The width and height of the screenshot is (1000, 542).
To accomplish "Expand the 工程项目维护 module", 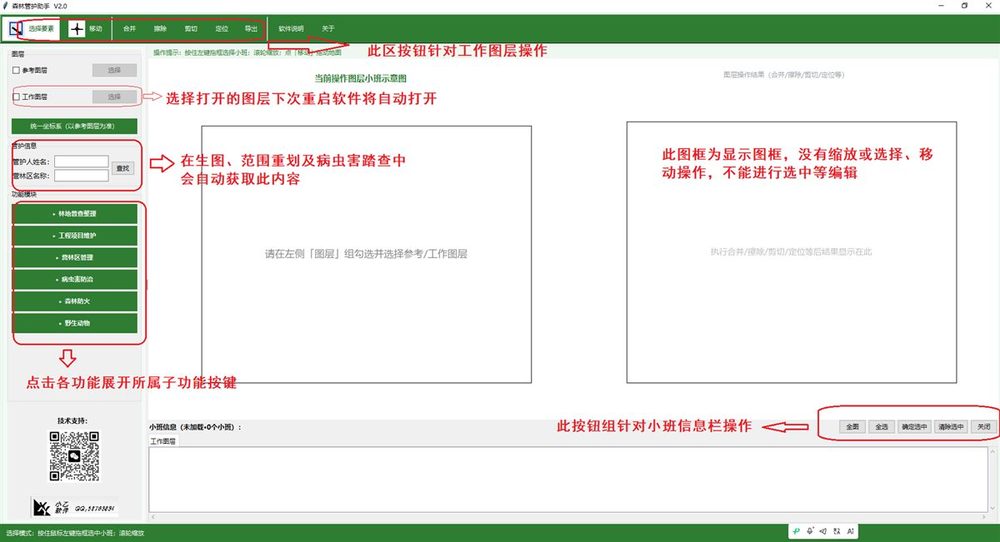I will pos(75,235).
